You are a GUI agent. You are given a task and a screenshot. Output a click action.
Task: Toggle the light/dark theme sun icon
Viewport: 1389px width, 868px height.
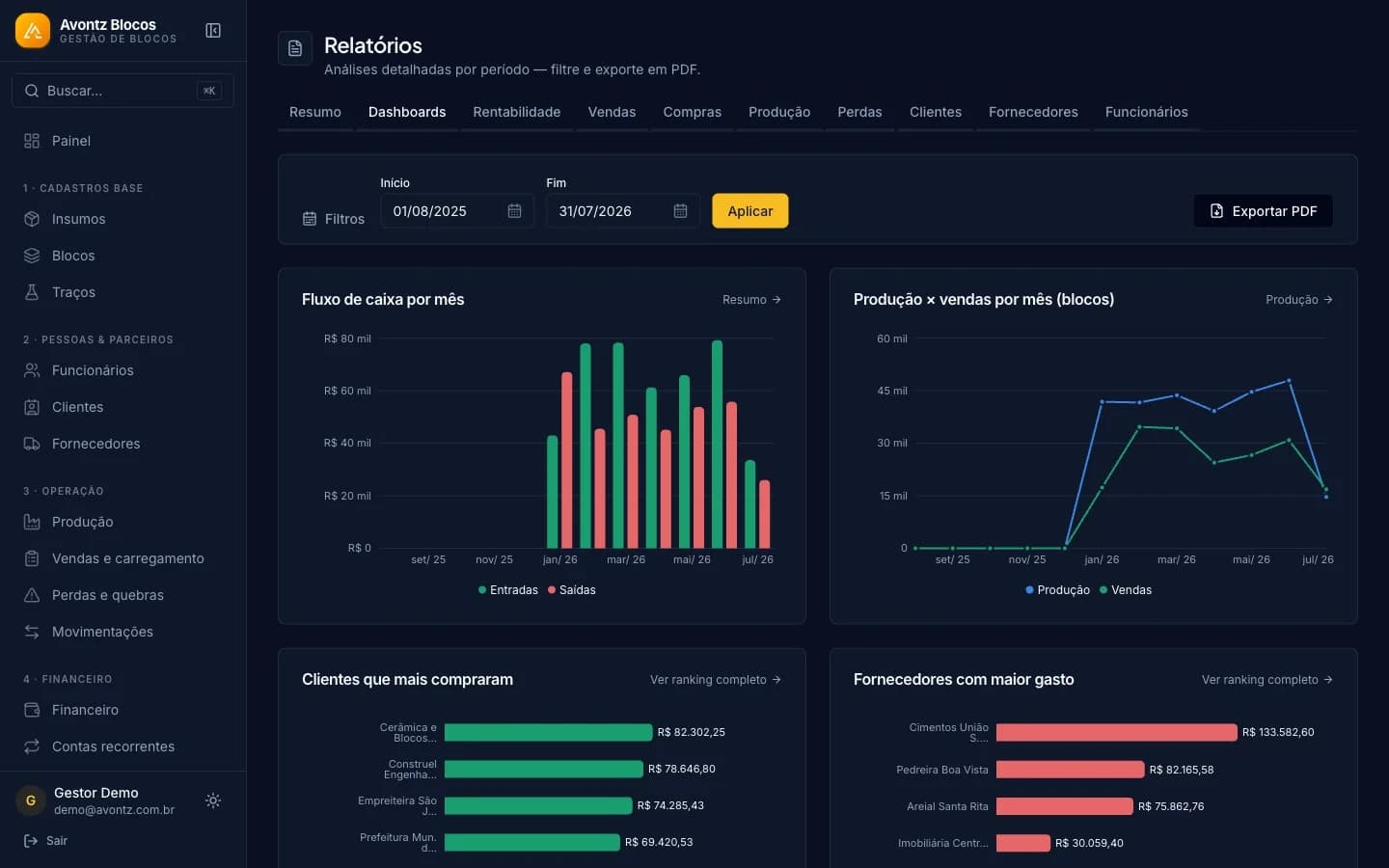coord(213,800)
